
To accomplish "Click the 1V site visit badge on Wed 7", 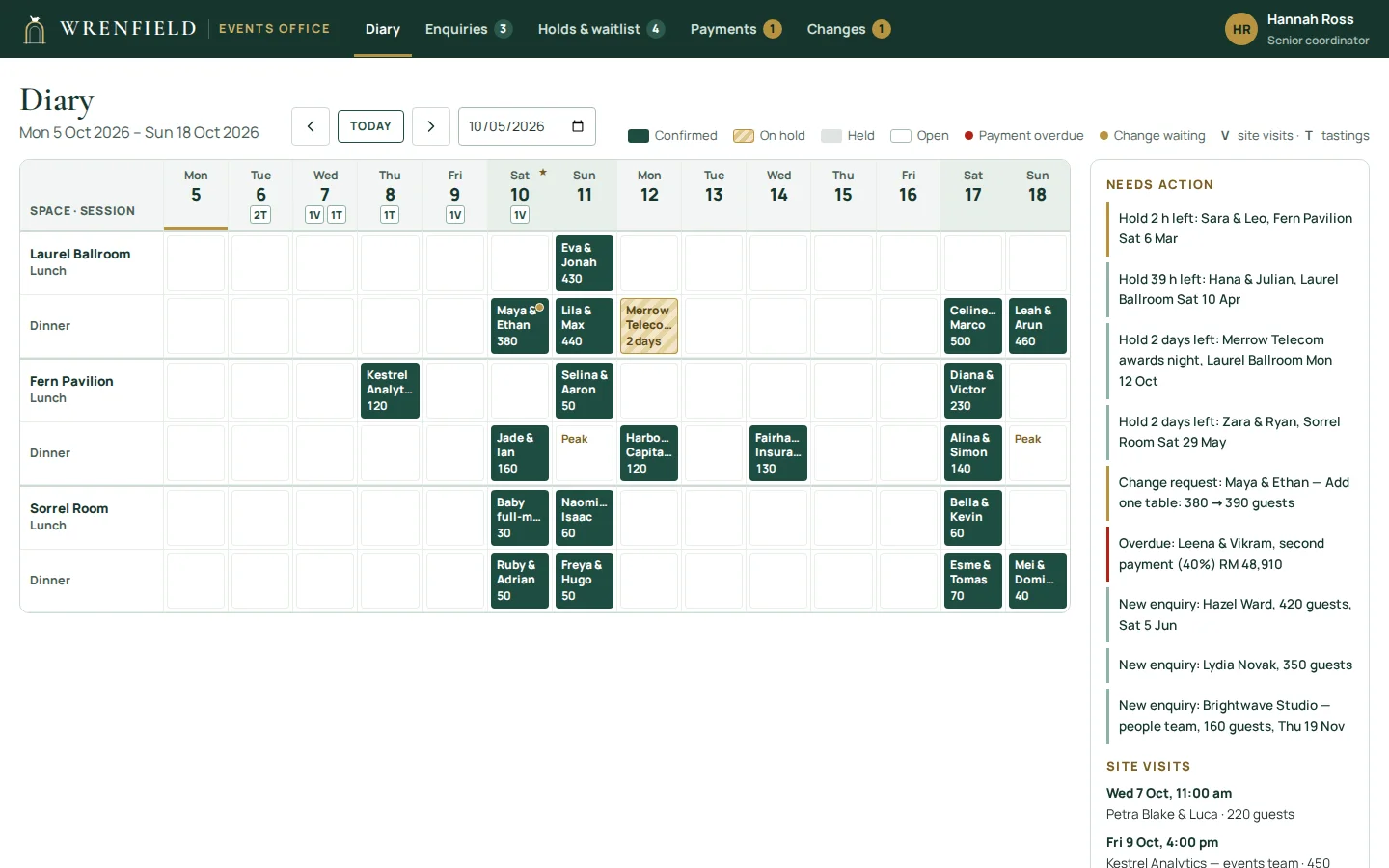I will pyautogui.click(x=314, y=215).
